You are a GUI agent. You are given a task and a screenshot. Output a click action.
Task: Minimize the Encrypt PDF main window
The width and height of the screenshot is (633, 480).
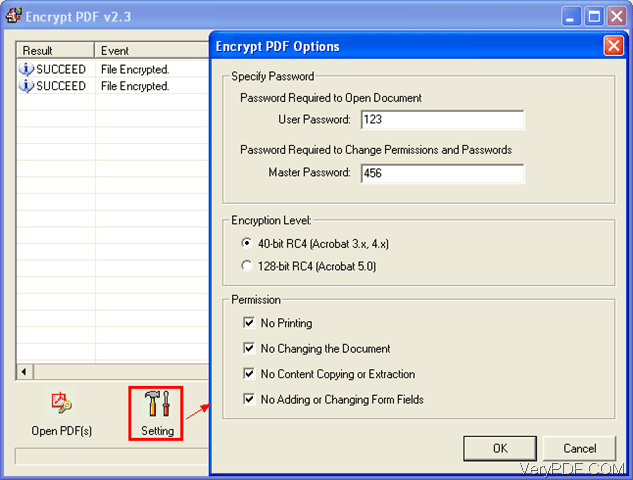point(571,17)
